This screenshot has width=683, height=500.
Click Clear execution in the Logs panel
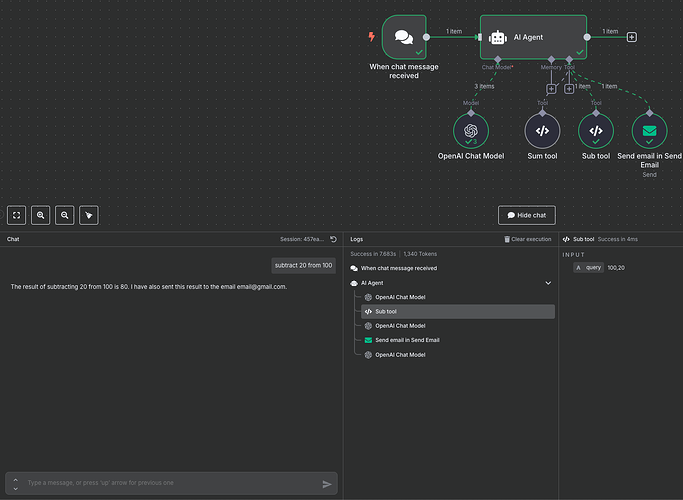(x=527, y=239)
